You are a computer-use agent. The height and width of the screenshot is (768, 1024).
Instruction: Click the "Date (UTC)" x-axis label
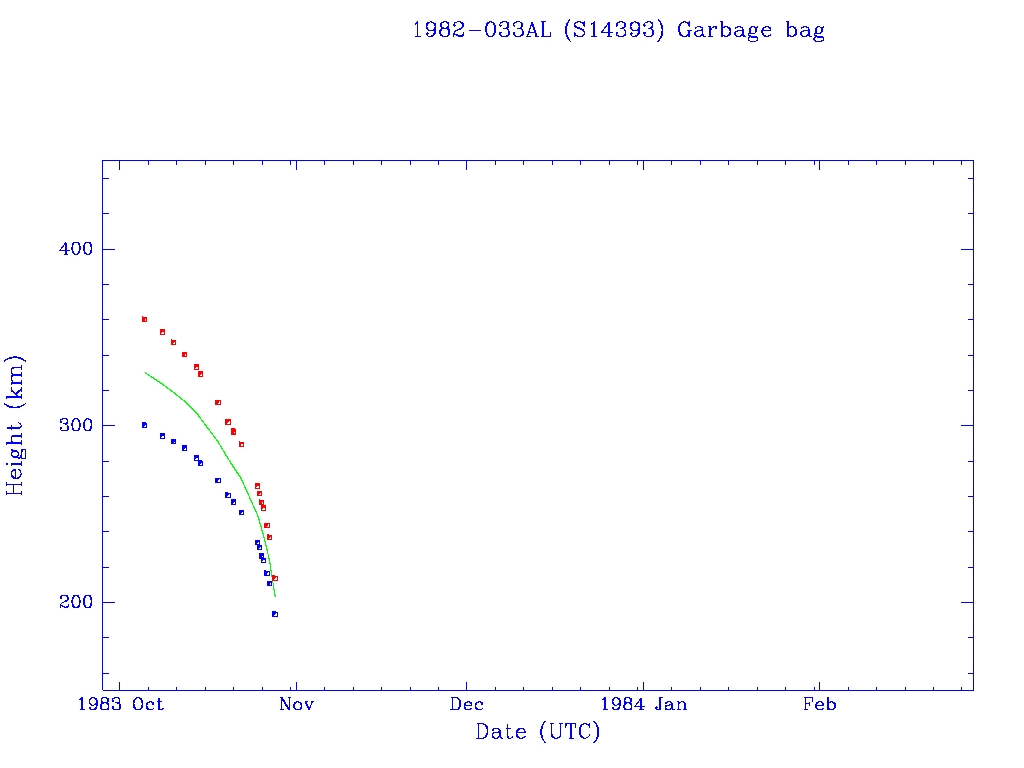538,732
